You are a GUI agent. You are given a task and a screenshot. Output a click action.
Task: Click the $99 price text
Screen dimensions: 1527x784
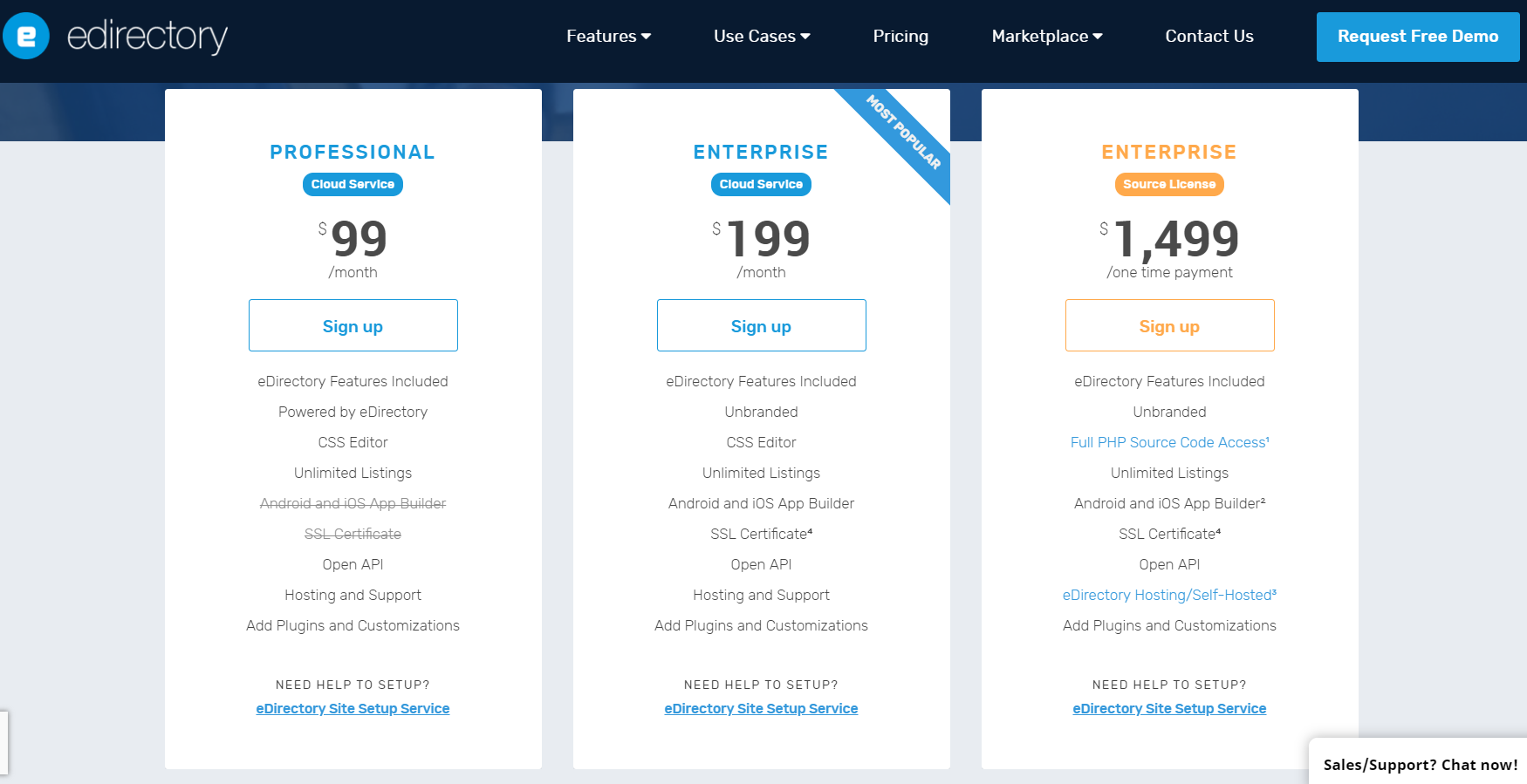click(353, 239)
